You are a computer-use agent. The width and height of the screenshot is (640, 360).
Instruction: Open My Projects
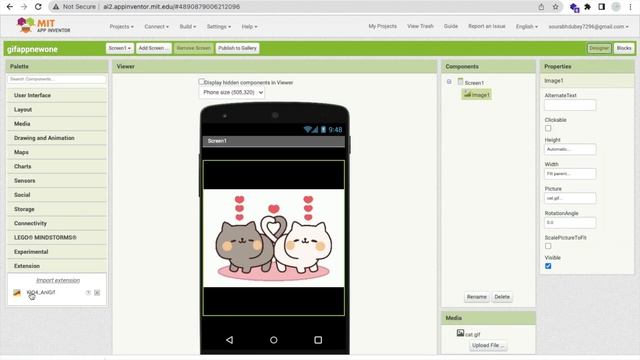pyautogui.click(x=382, y=26)
